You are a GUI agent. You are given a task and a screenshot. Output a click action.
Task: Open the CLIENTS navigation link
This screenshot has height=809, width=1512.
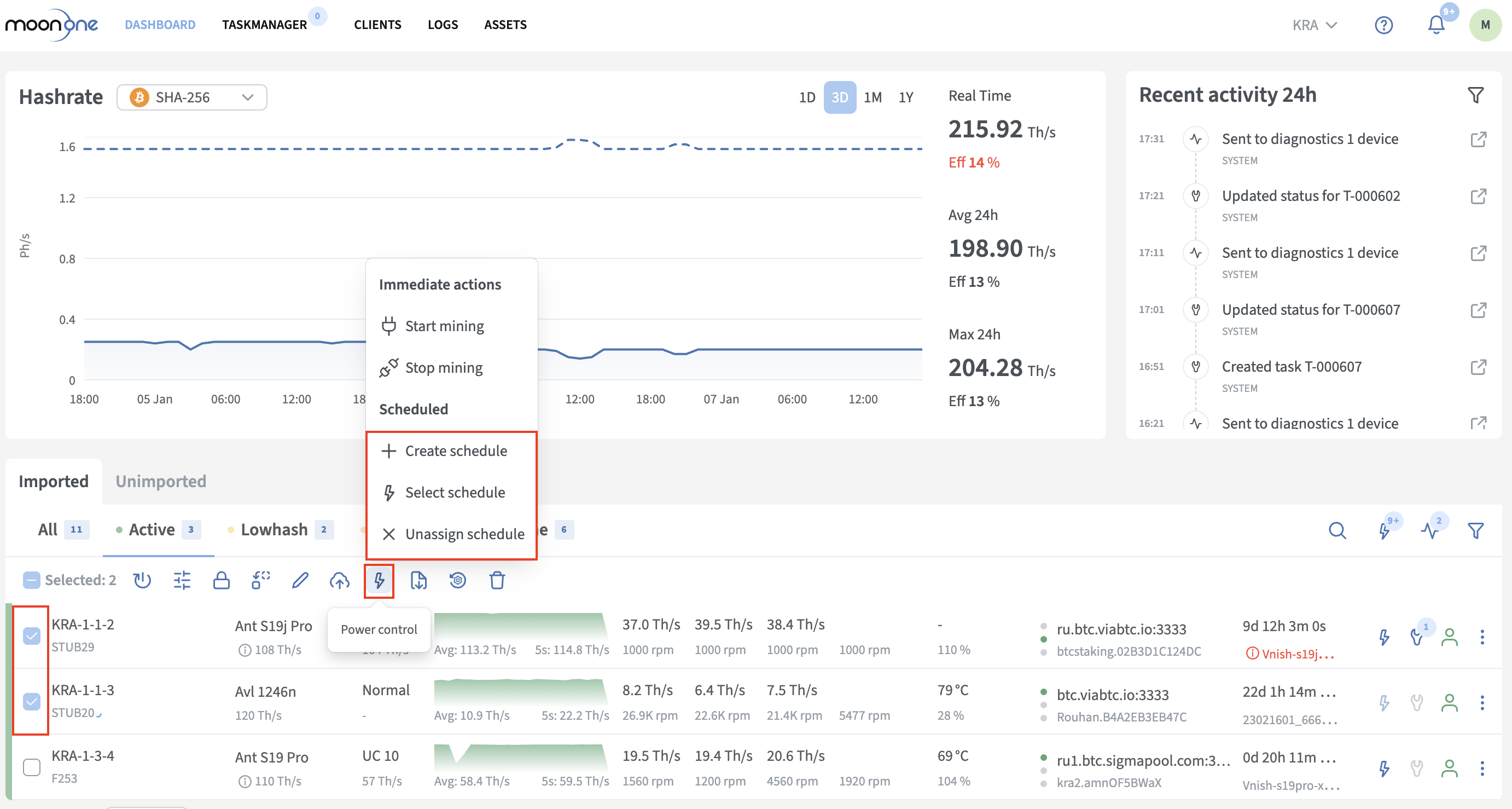[x=377, y=25]
